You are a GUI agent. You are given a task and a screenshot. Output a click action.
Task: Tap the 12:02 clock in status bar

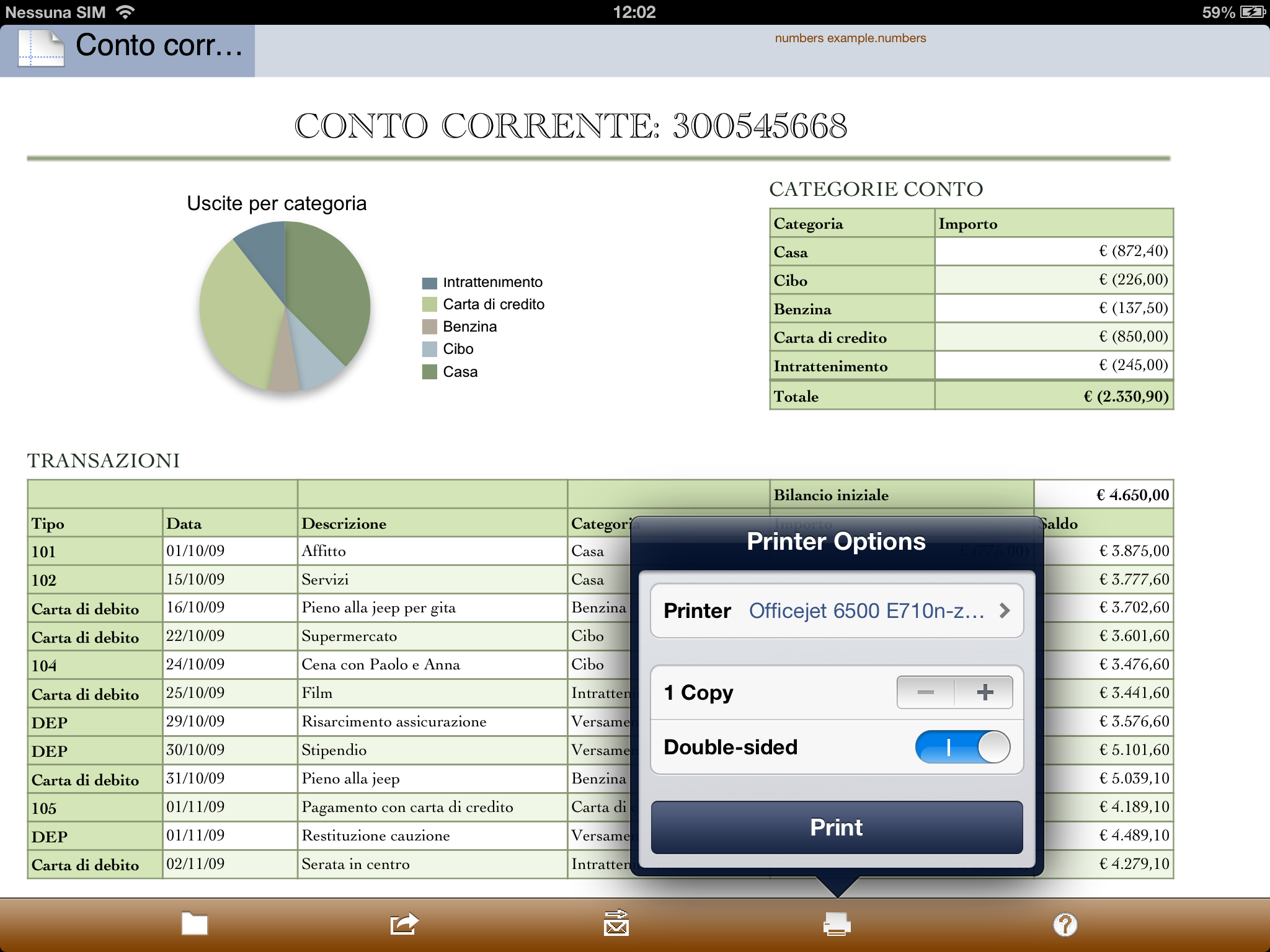coord(634,12)
